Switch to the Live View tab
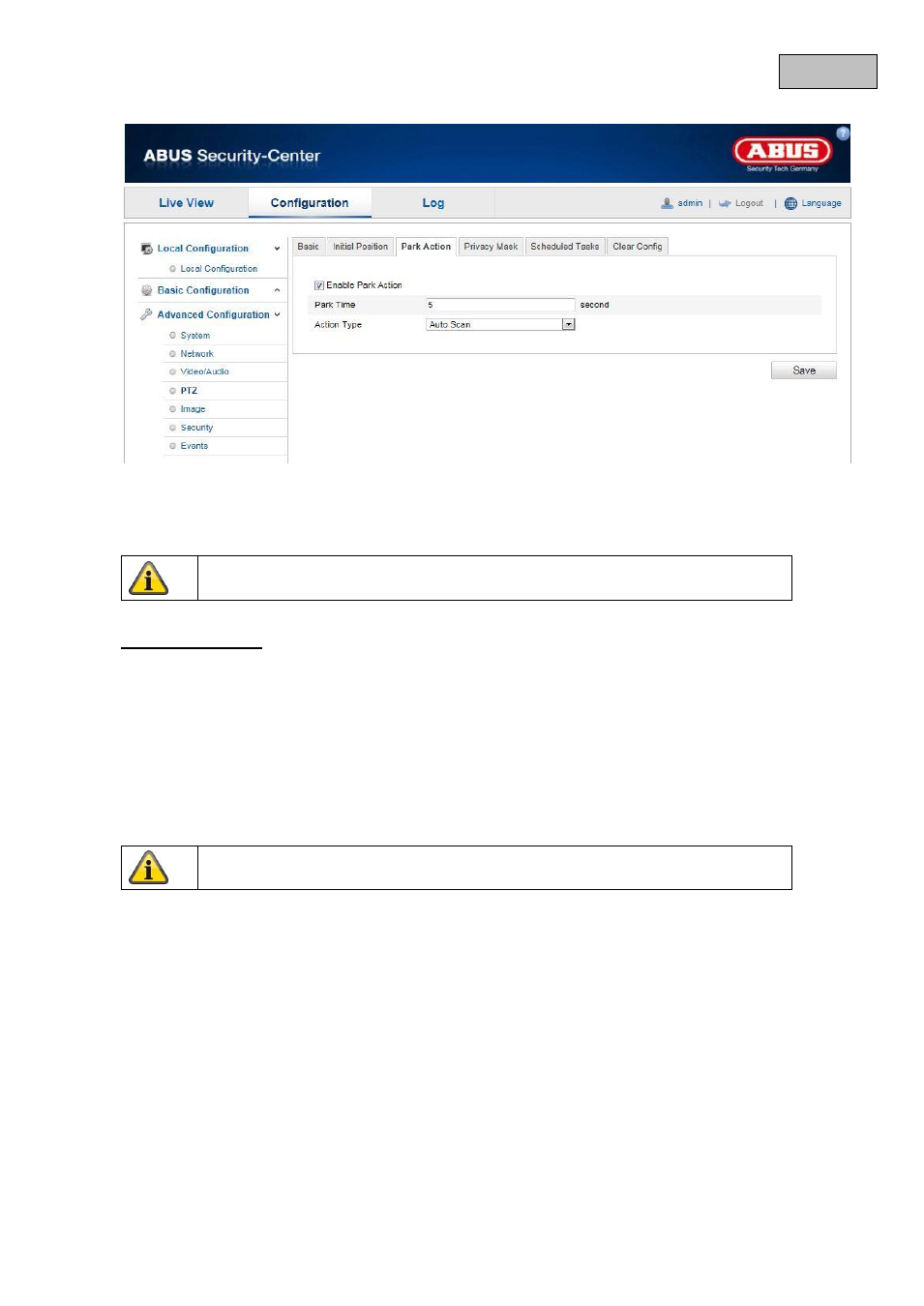The height and width of the screenshot is (1306, 924). click(187, 203)
